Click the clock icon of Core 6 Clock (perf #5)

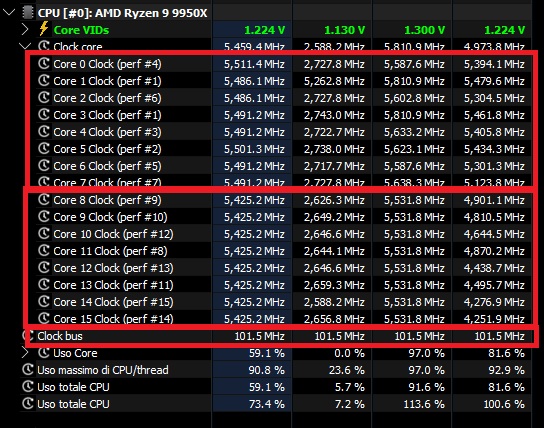pyautogui.click(x=44, y=166)
